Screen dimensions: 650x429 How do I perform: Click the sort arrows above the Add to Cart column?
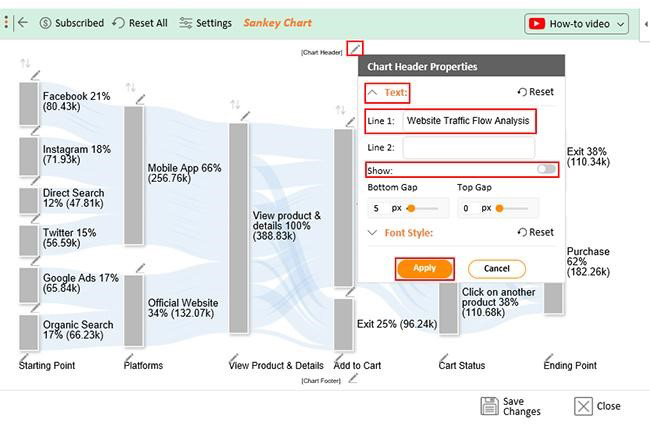point(340,110)
